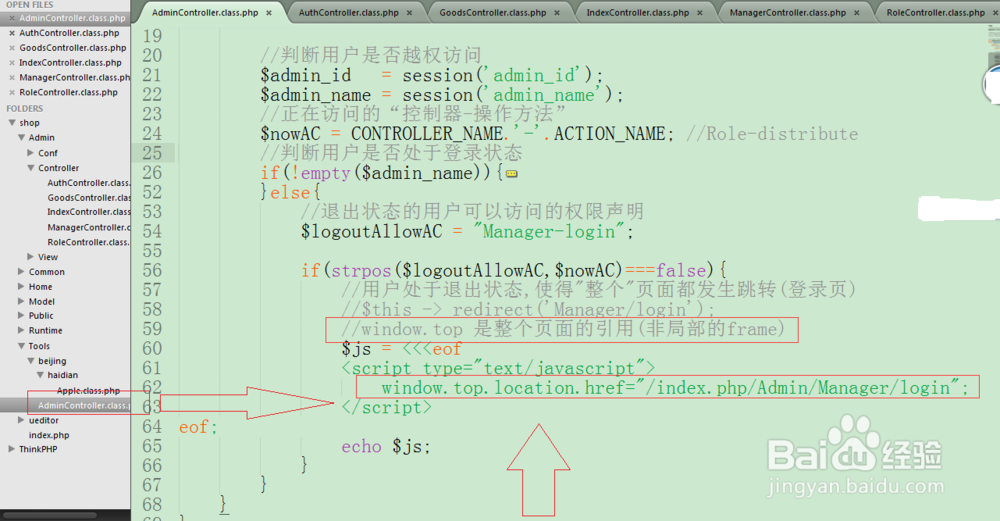Open RoleController file under Controller folder
This screenshot has width=1000, height=521.
(x=89, y=242)
